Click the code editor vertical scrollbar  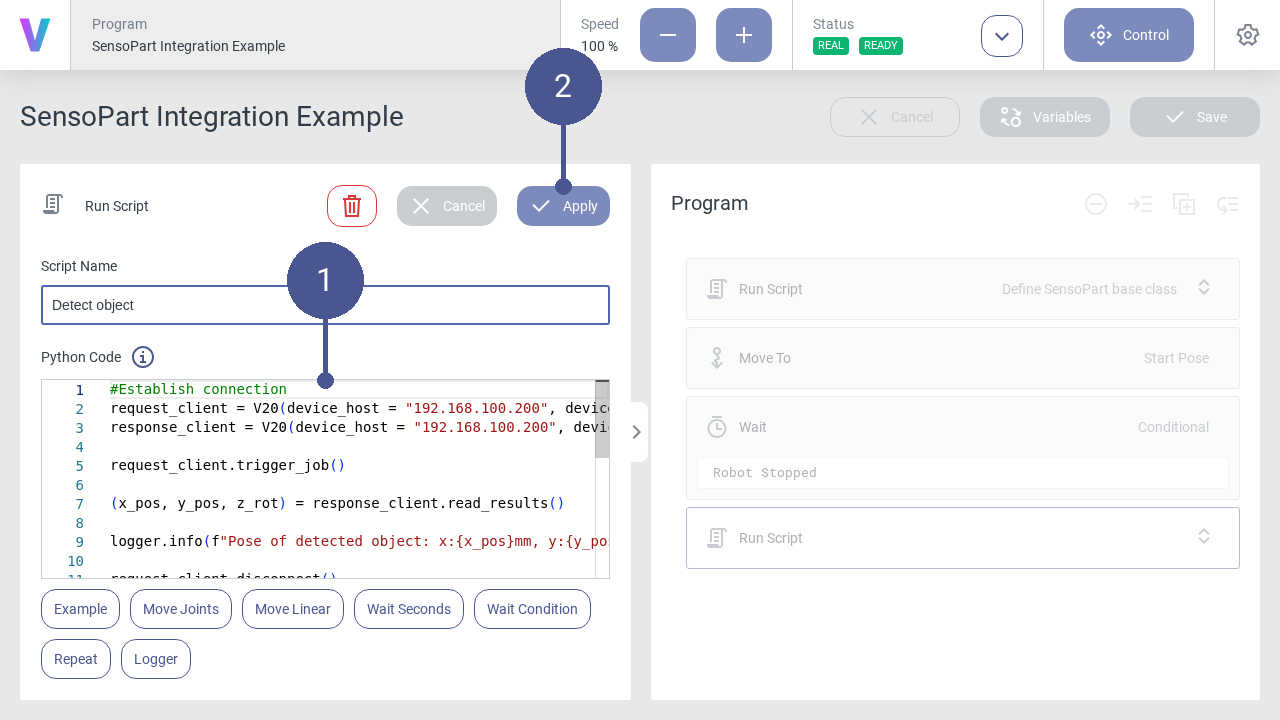tap(602, 420)
